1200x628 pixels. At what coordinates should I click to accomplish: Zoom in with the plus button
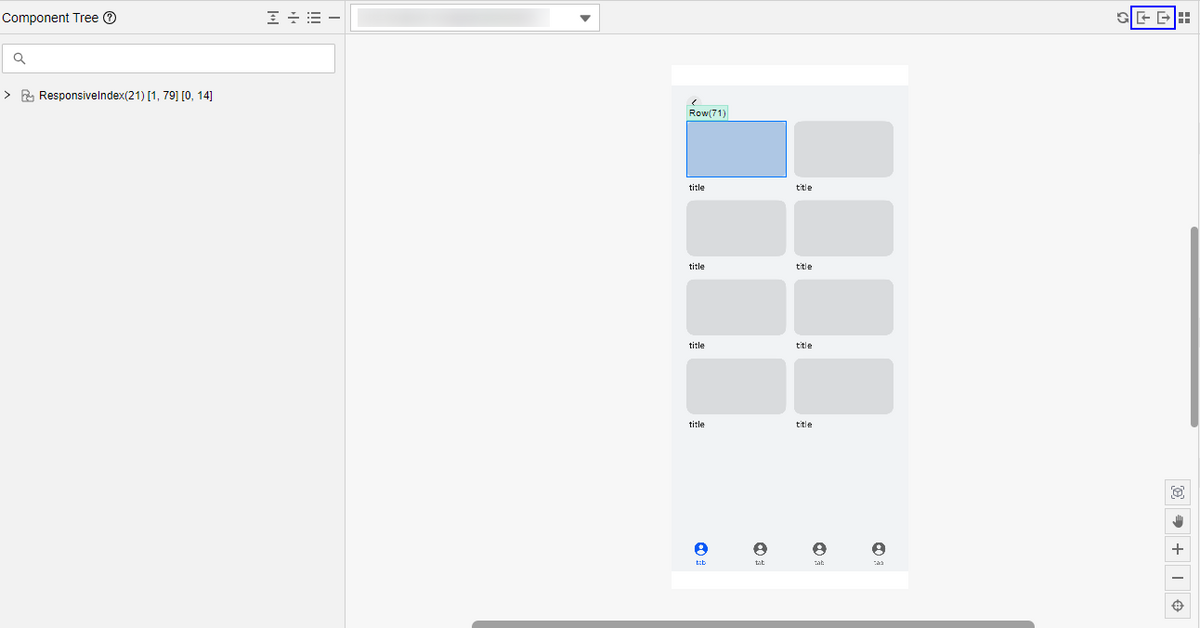pos(1177,549)
